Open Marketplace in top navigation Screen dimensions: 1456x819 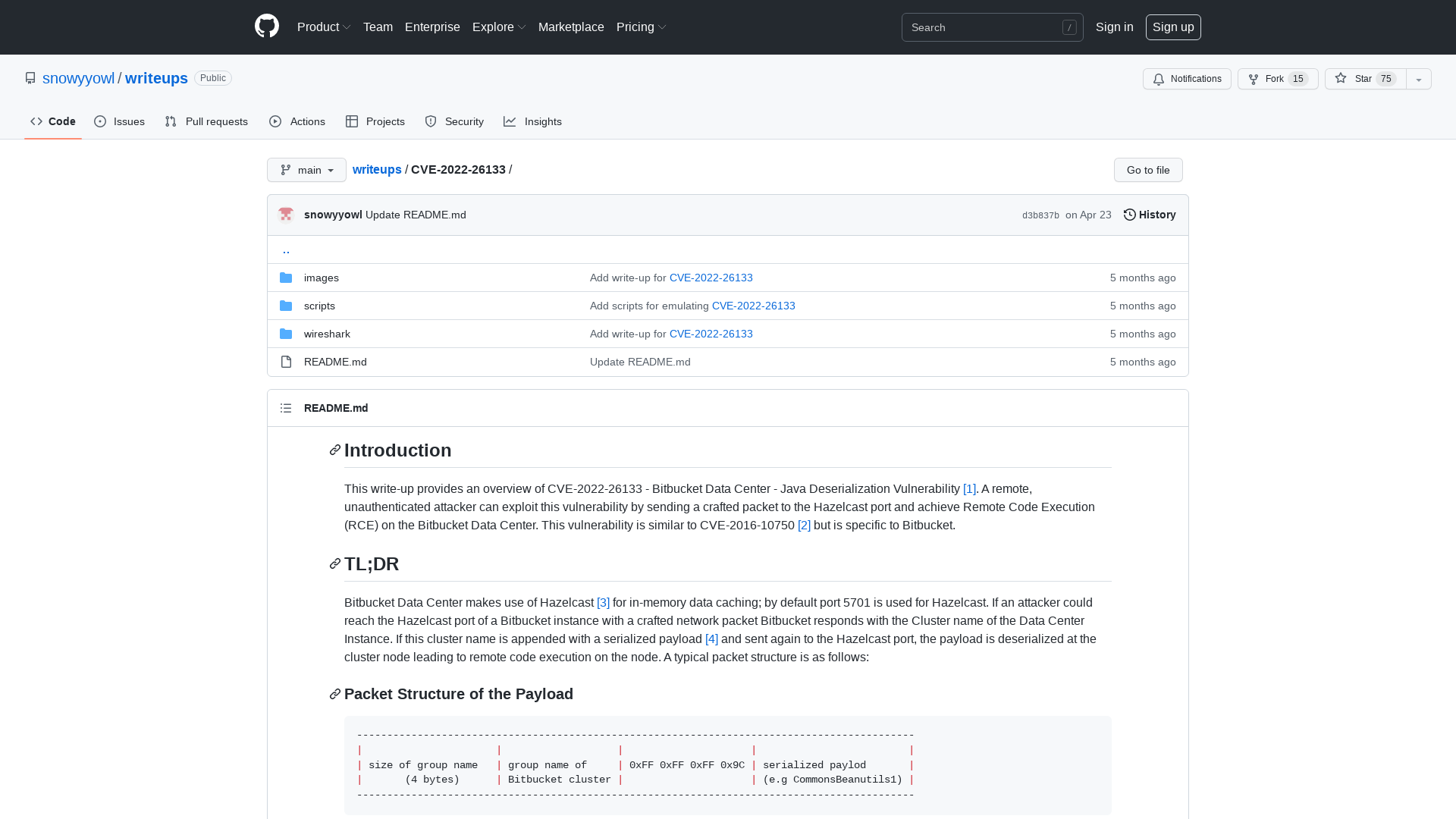571,27
